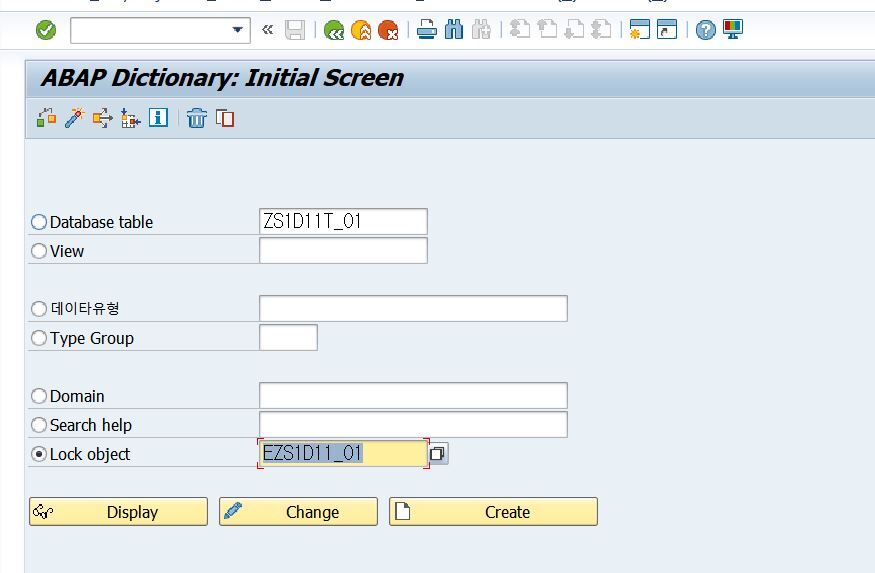Click the Search help input field
Viewport: 875px width, 573px height.
tap(414, 425)
